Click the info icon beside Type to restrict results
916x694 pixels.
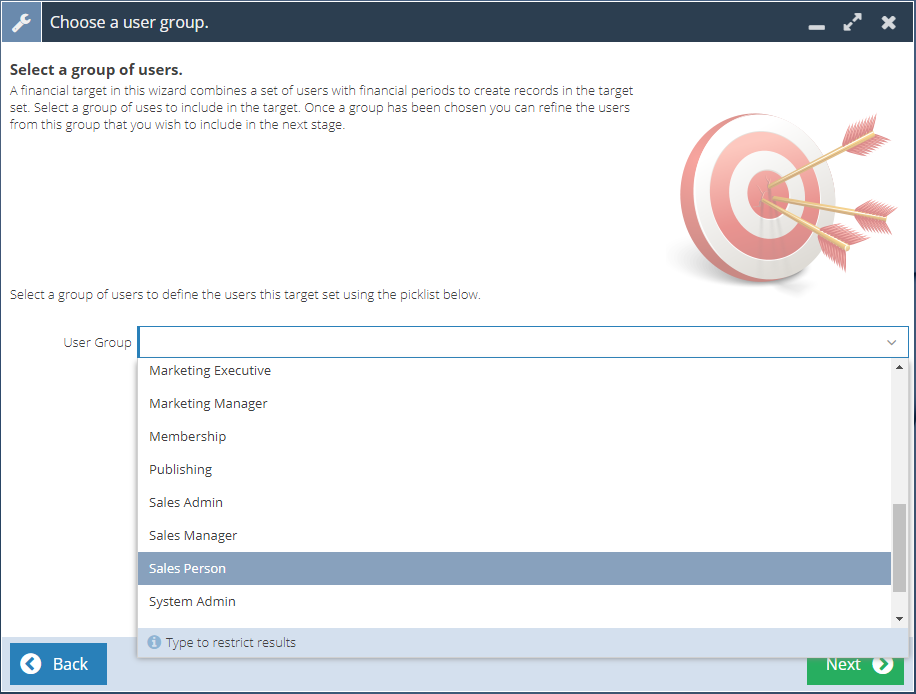pos(154,642)
